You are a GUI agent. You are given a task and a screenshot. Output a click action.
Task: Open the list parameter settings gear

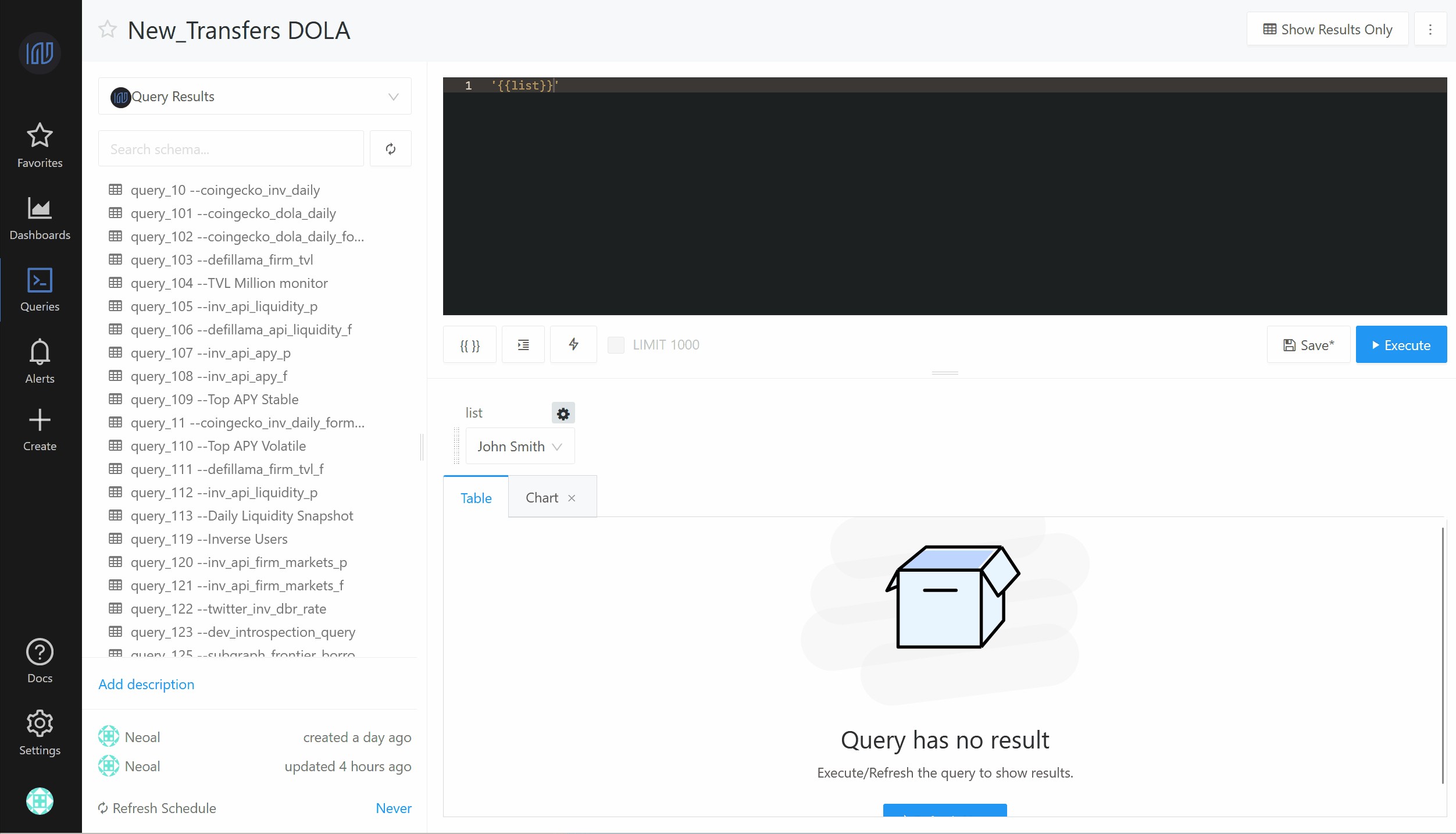click(563, 414)
